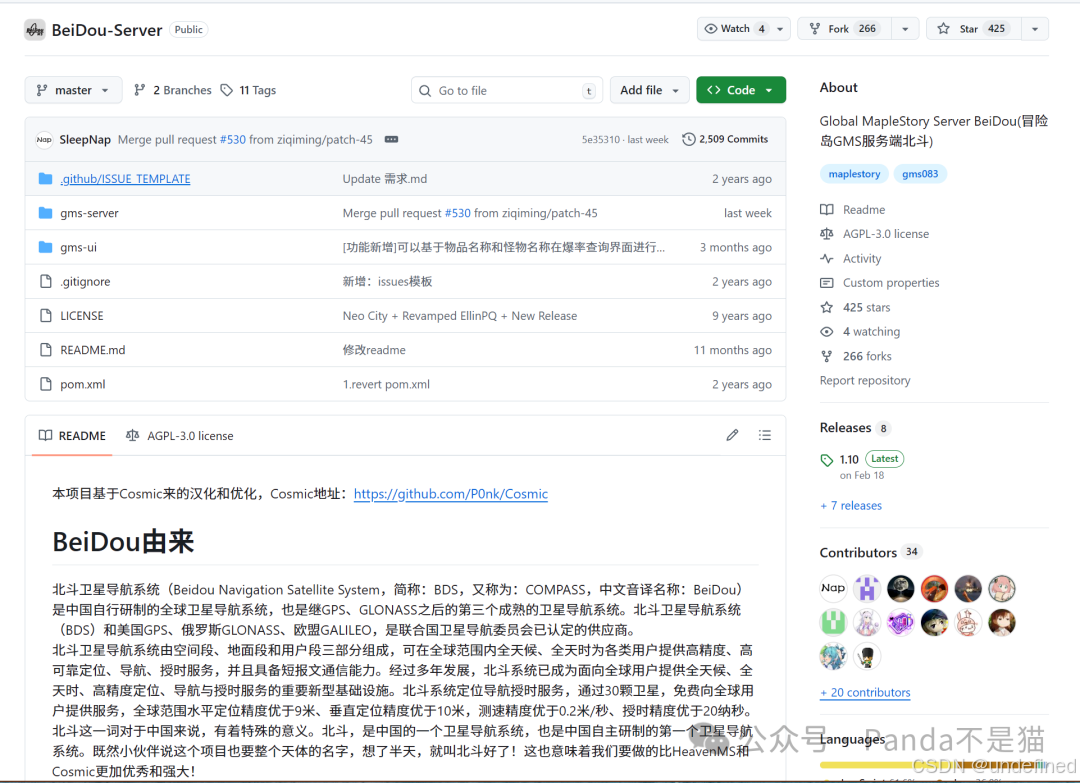This screenshot has width=1080, height=783.
Task: Open the Add file dropdown
Action: tap(649, 90)
